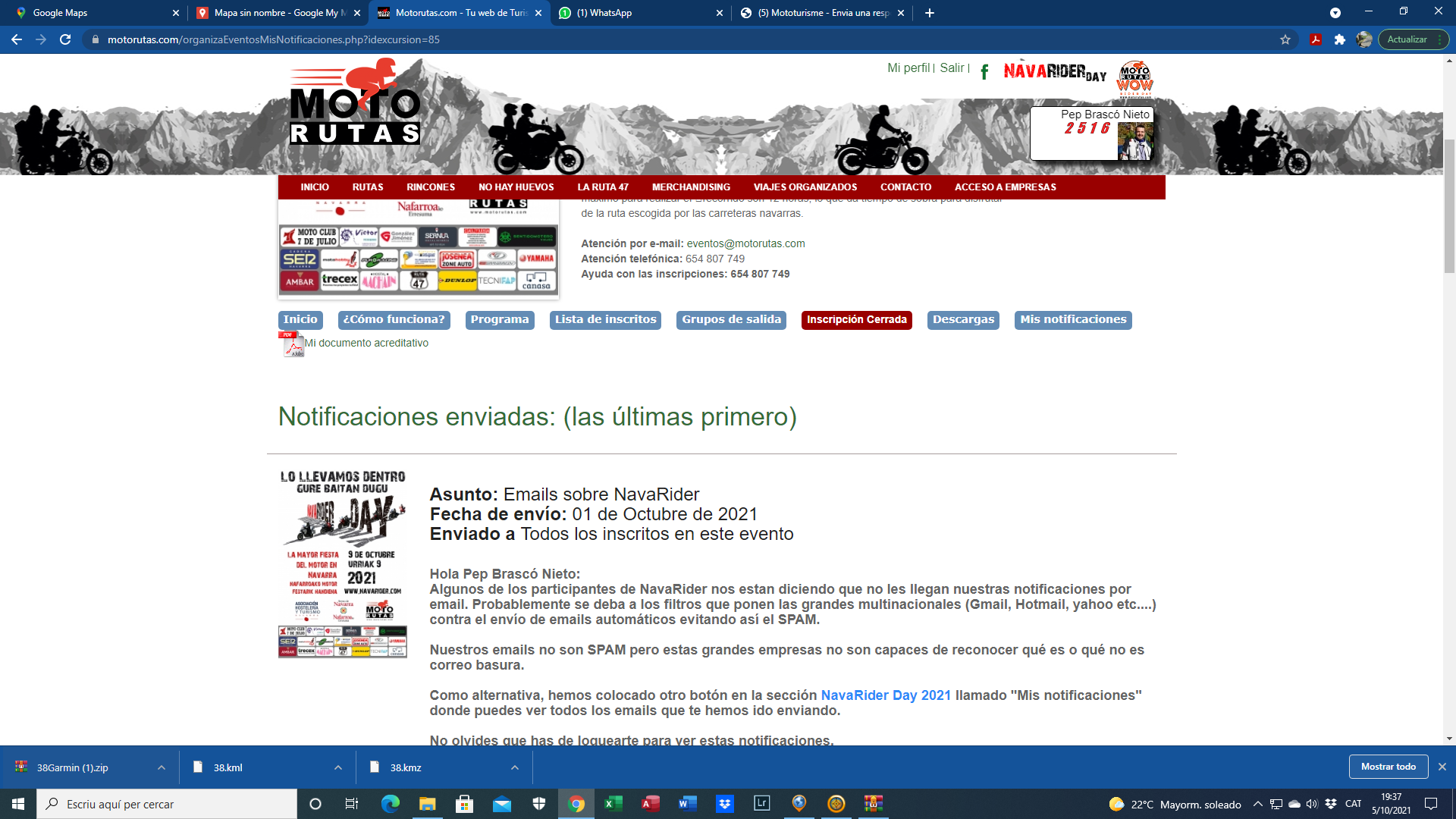Open the LA RUTA 47 menu item
Viewport: 1456px width, 819px height.
(603, 187)
